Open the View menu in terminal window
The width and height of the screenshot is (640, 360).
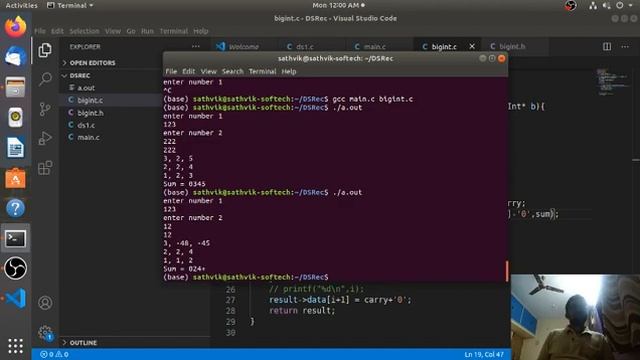(x=209, y=71)
